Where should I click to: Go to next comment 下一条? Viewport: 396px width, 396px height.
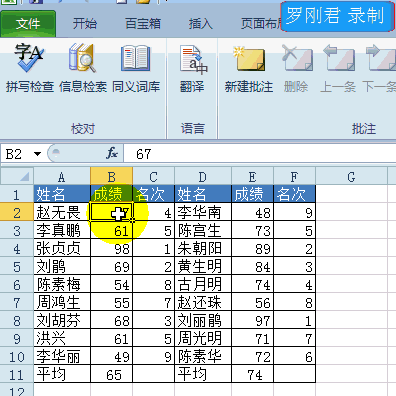click(379, 68)
